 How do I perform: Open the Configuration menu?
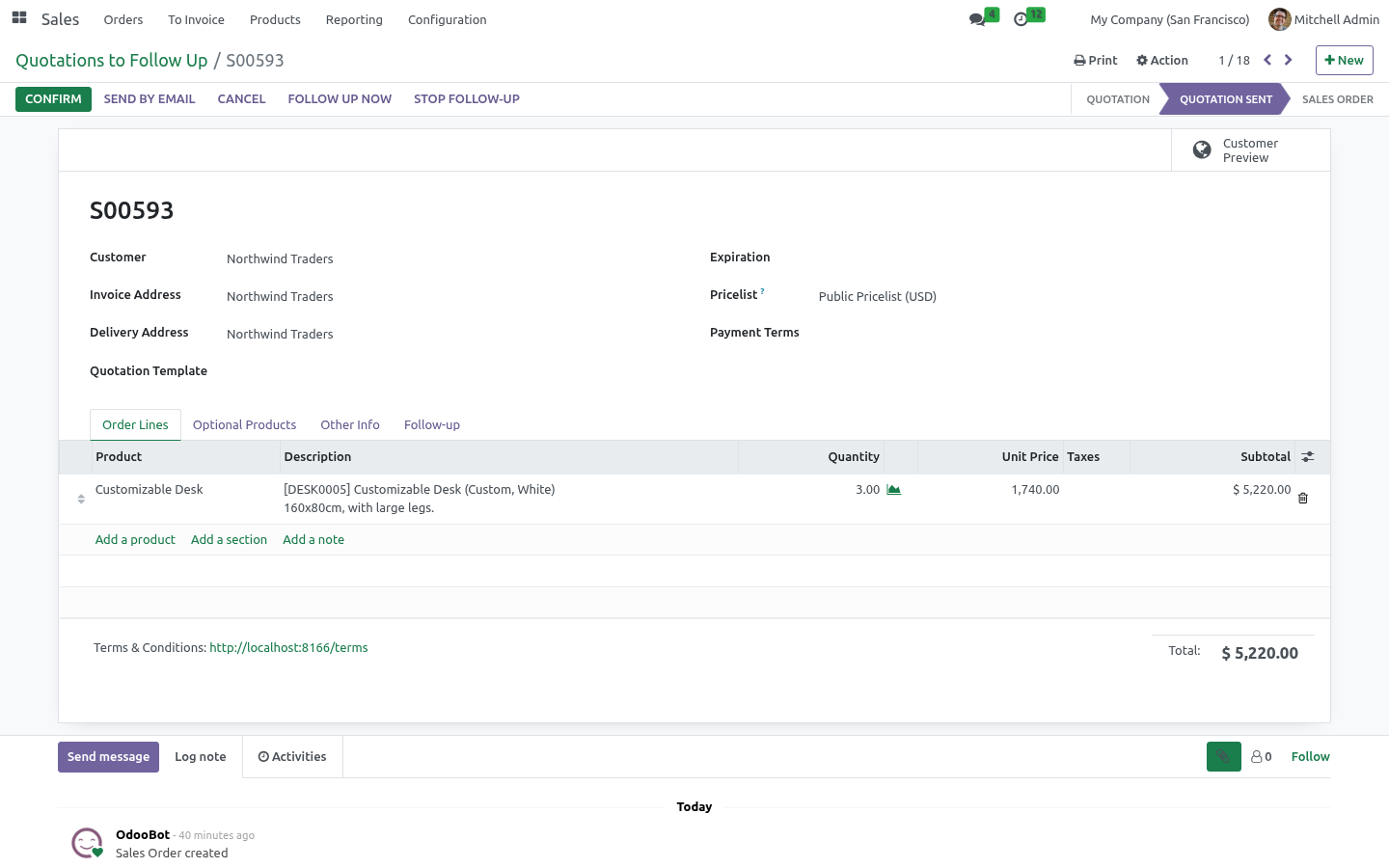click(447, 19)
